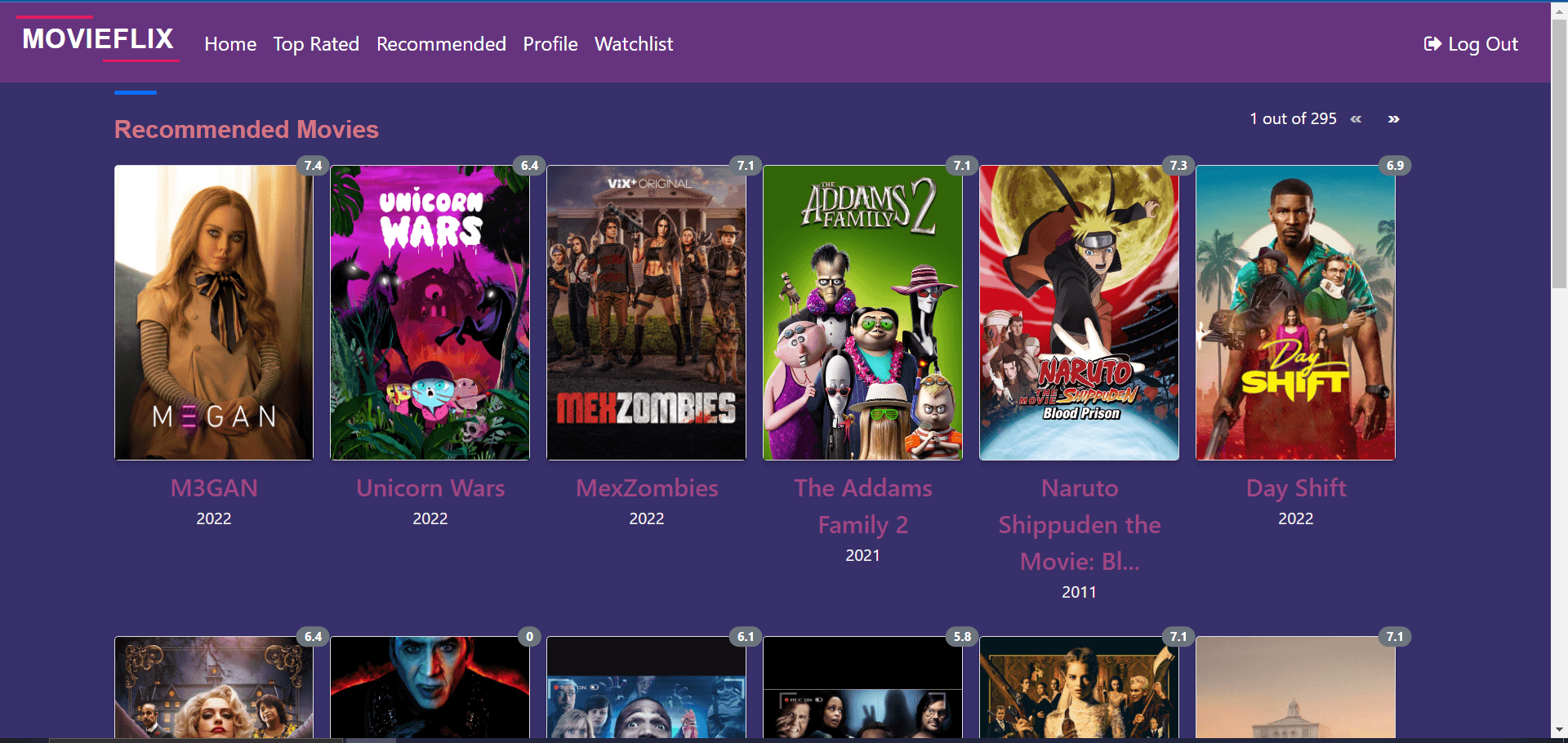Open the Day Shift poster
1568x743 pixels.
[1296, 313]
